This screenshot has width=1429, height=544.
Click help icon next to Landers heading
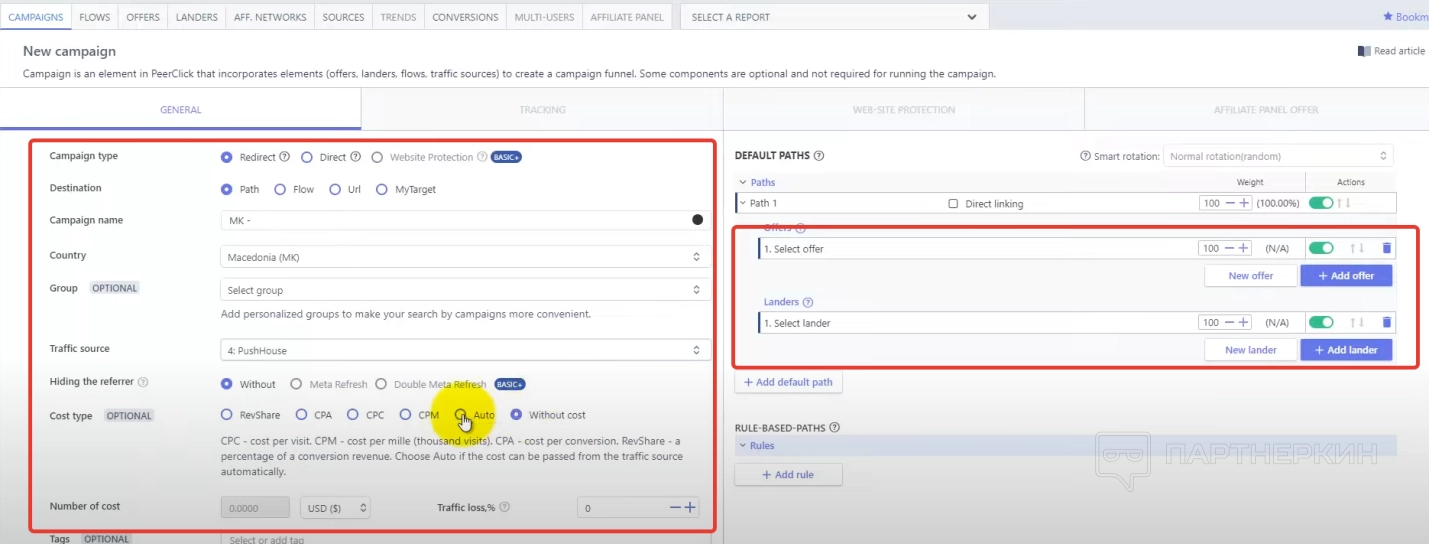[808, 302]
